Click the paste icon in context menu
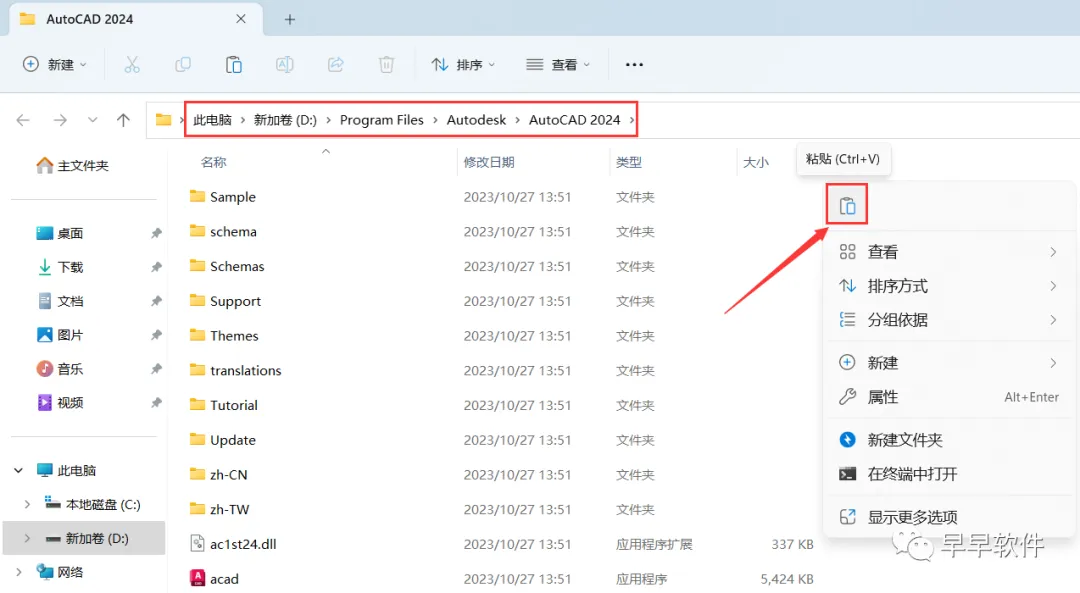This screenshot has height=593, width=1080. [847, 205]
